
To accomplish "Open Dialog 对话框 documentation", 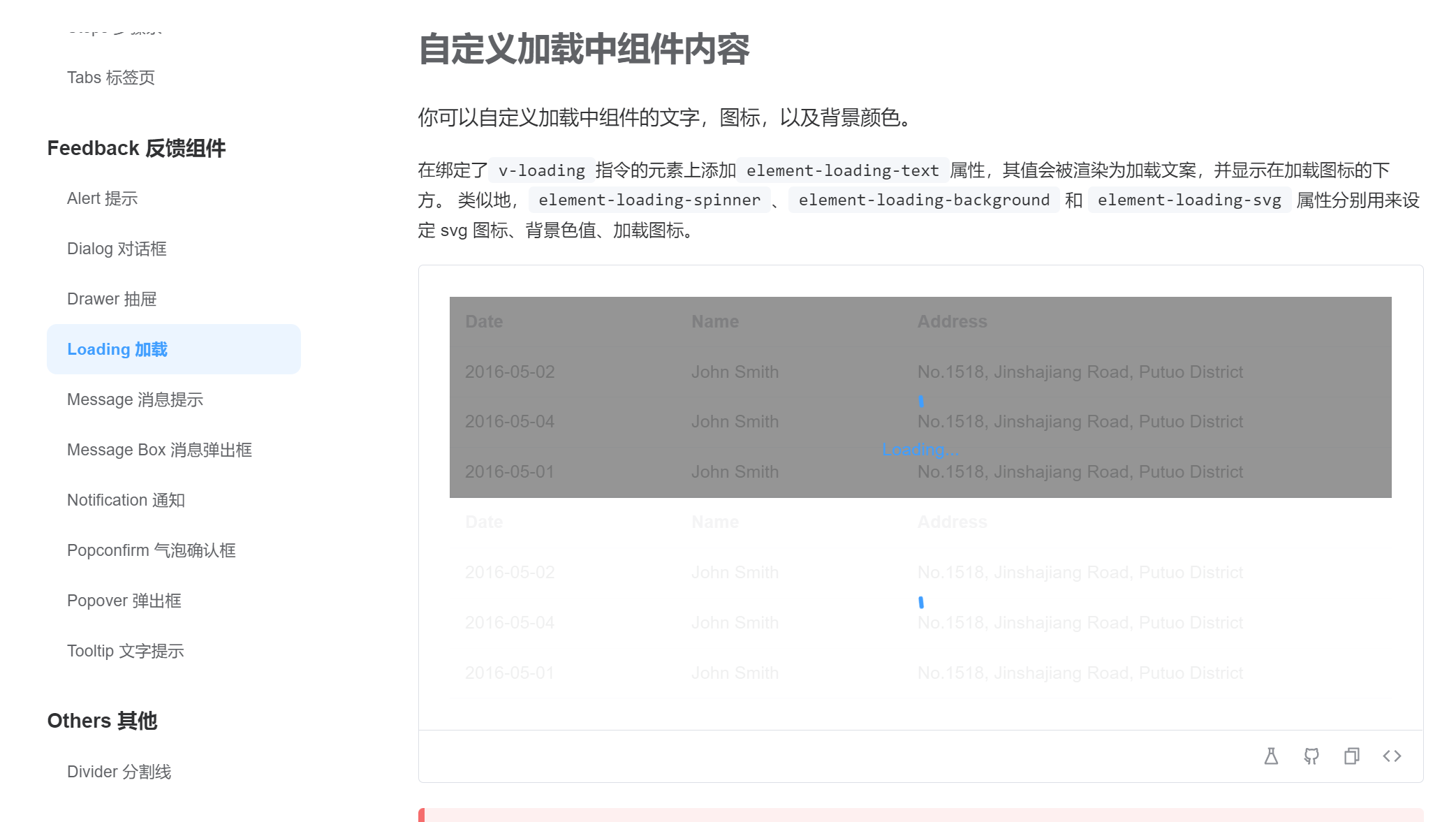I will click(x=117, y=249).
